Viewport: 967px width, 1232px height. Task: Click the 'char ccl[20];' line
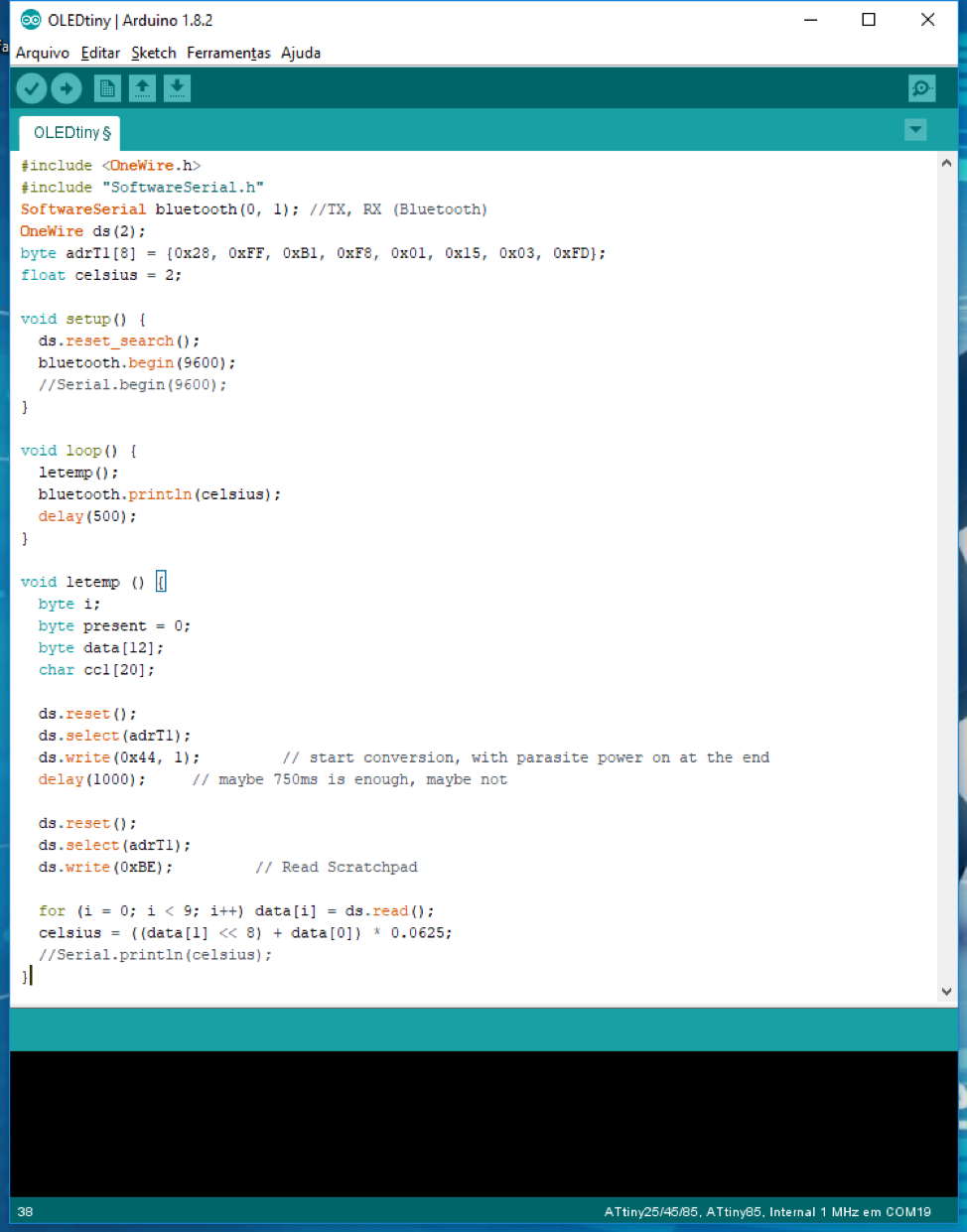pyautogui.click(x=96, y=669)
